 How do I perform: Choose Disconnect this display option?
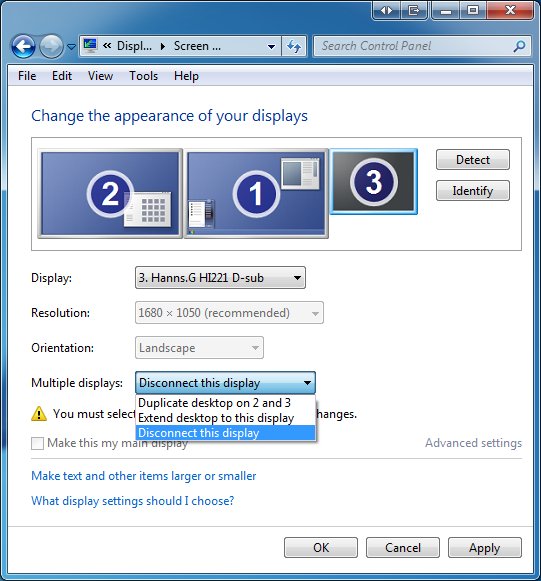click(226, 433)
